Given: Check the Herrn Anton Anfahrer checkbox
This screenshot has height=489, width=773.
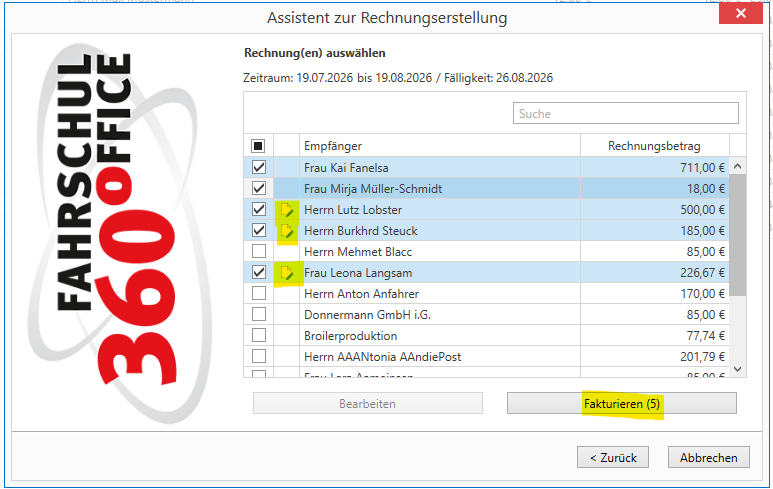Looking at the screenshot, I should coord(259,293).
